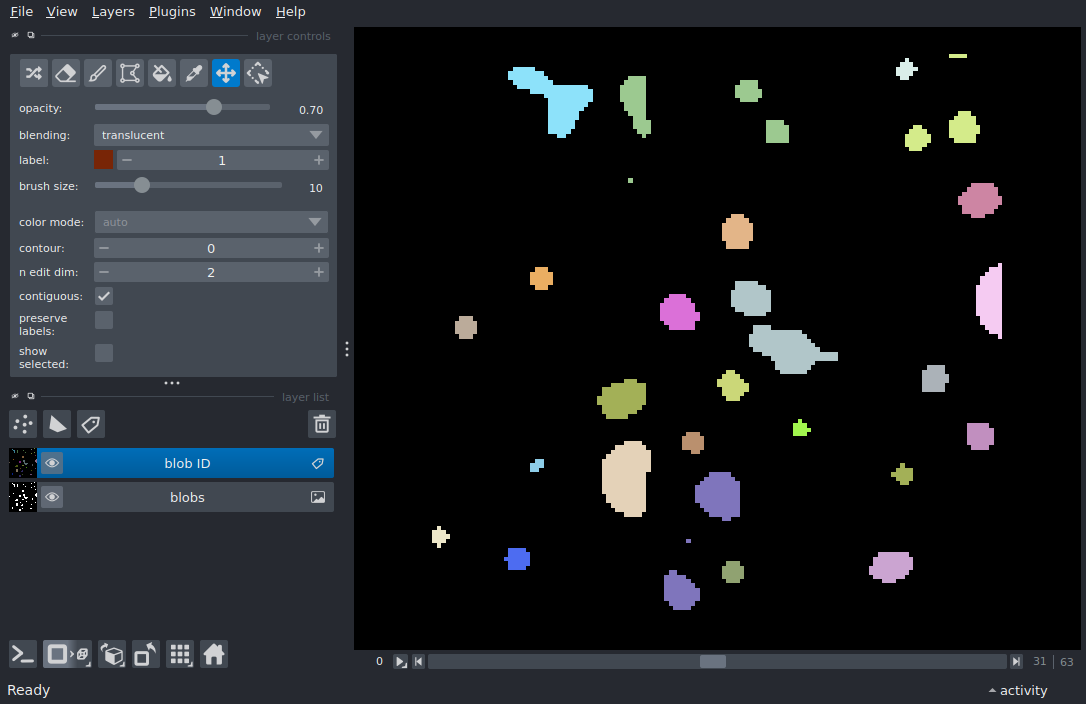Expand the activity panel
Image resolution: width=1086 pixels, height=704 pixels.
click(x=1018, y=690)
